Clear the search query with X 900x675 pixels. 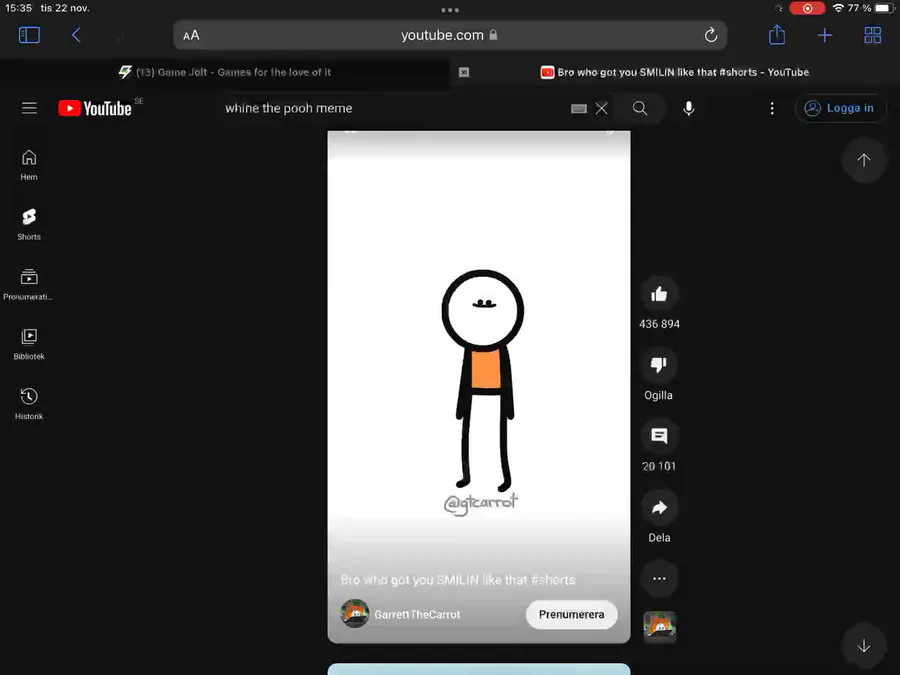601,108
